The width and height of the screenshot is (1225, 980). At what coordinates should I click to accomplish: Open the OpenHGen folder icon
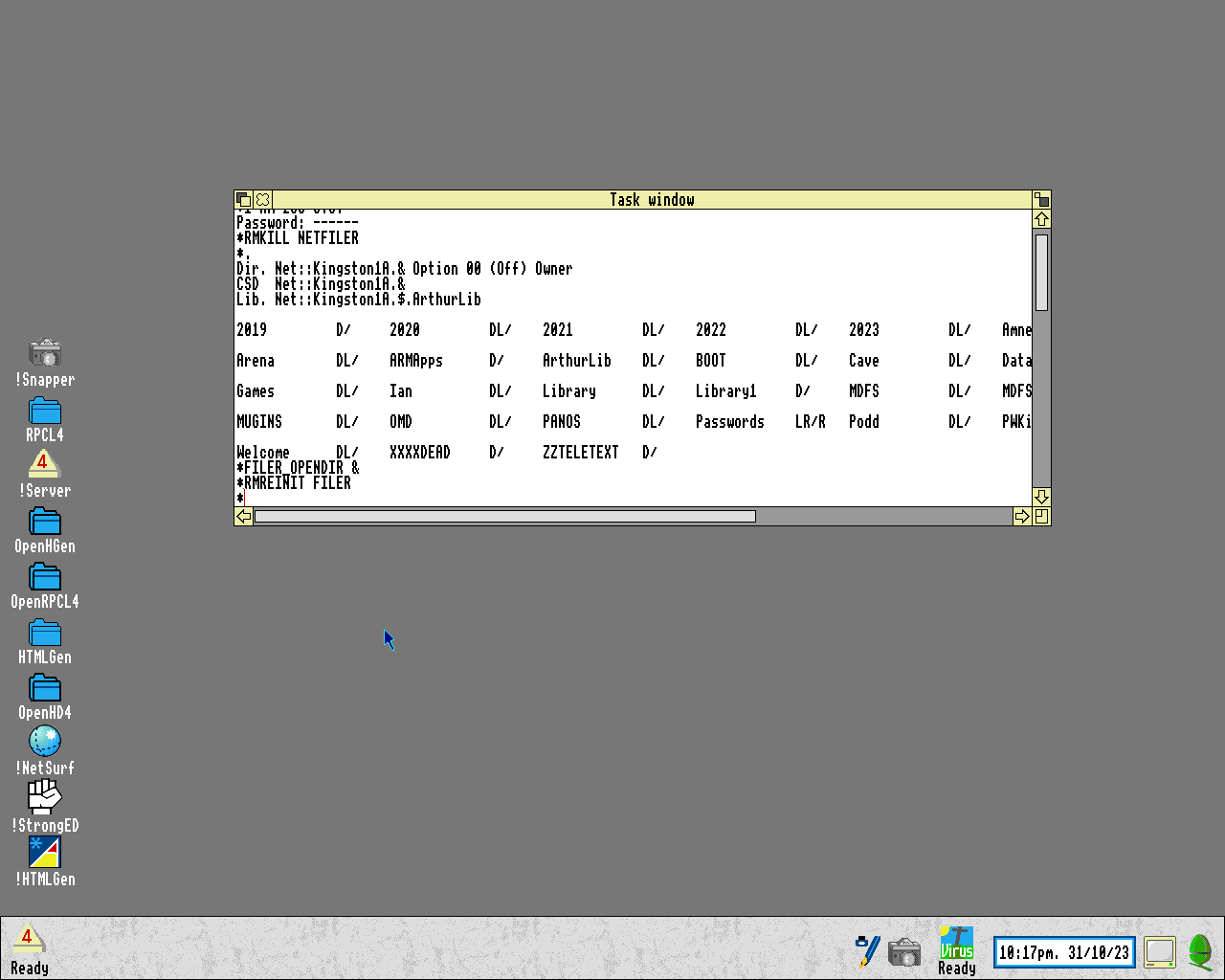click(x=45, y=523)
